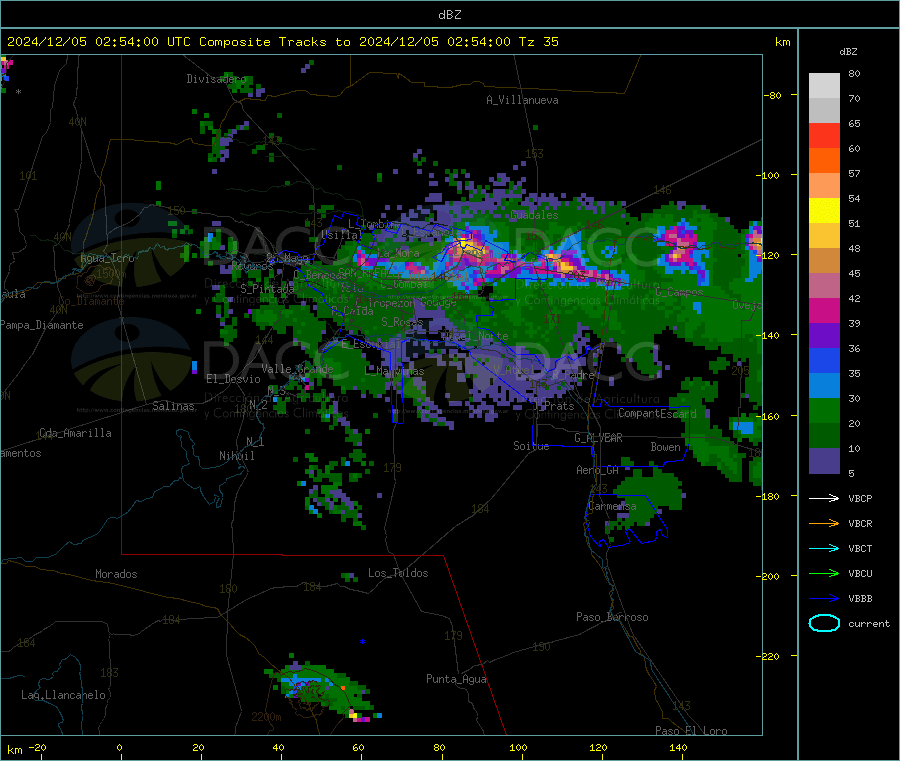Viewport: 900px width, 761px height.
Task: Click the 'Pampa_Diamante' map label
Action: [x=42, y=325]
